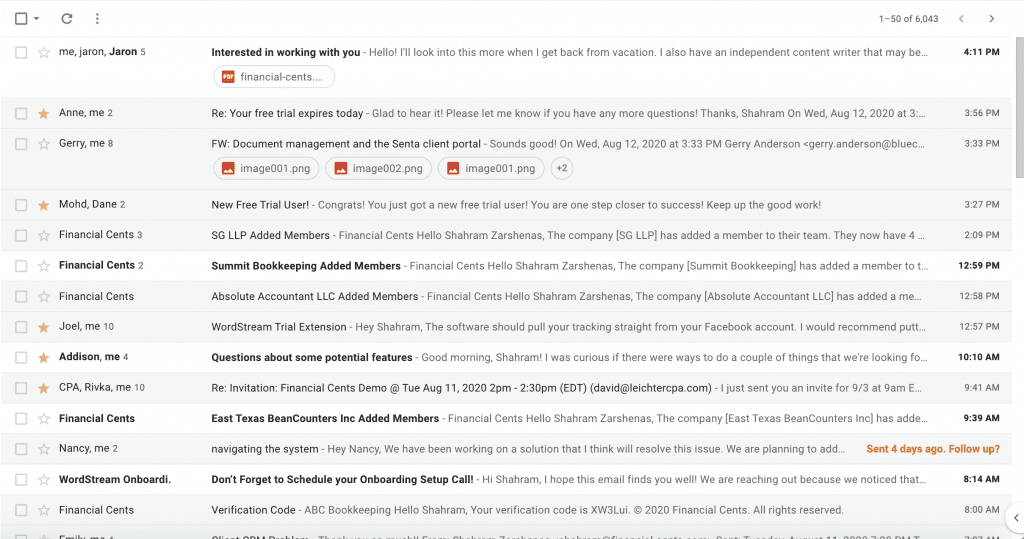1024x539 pixels.
Task: Open the select-all dropdown arrow
Action: click(x=37, y=19)
